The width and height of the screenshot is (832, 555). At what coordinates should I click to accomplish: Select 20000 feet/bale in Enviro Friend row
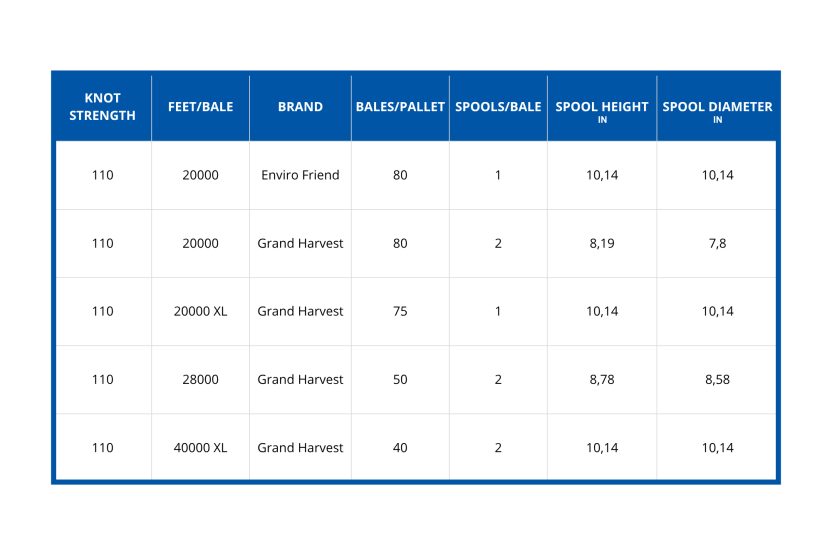(x=201, y=175)
